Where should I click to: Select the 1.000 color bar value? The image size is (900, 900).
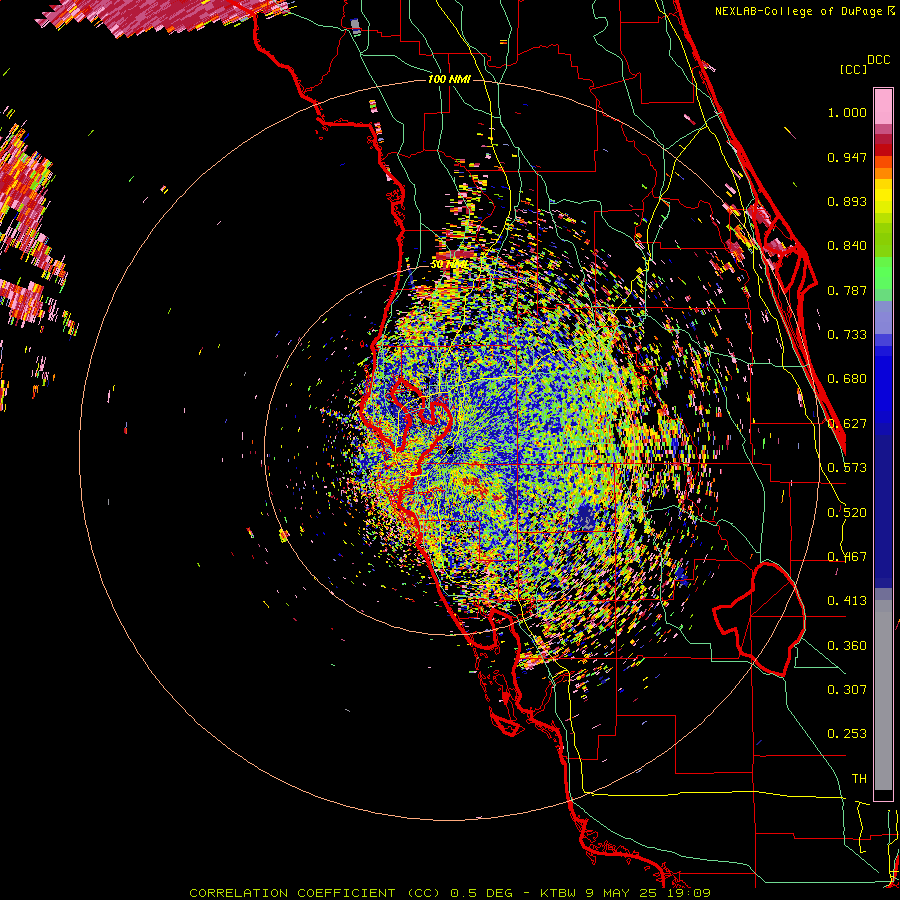[x=847, y=112]
